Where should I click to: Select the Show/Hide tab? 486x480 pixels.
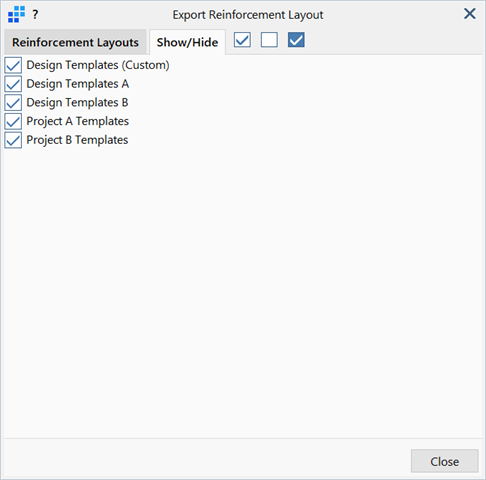coord(187,42)
